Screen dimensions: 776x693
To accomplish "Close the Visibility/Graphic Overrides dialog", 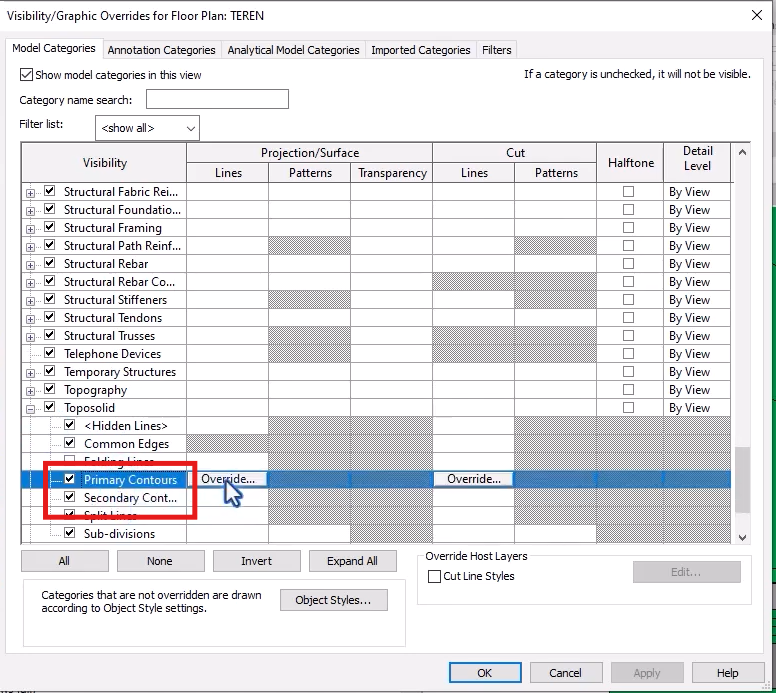I will coord(756,15).
